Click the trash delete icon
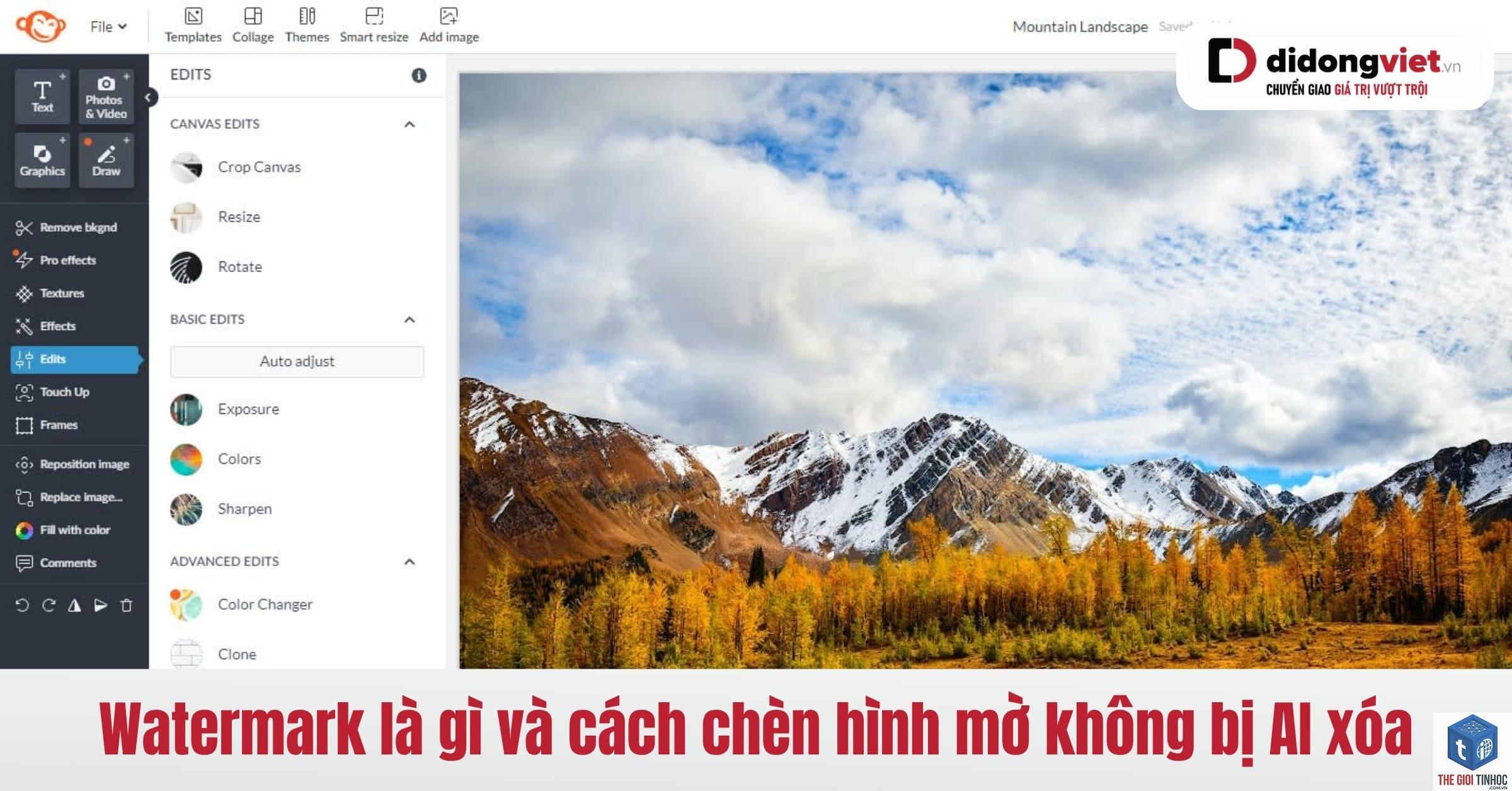The height and width of the screenshot is (791, 1512). tap(127, 605)
